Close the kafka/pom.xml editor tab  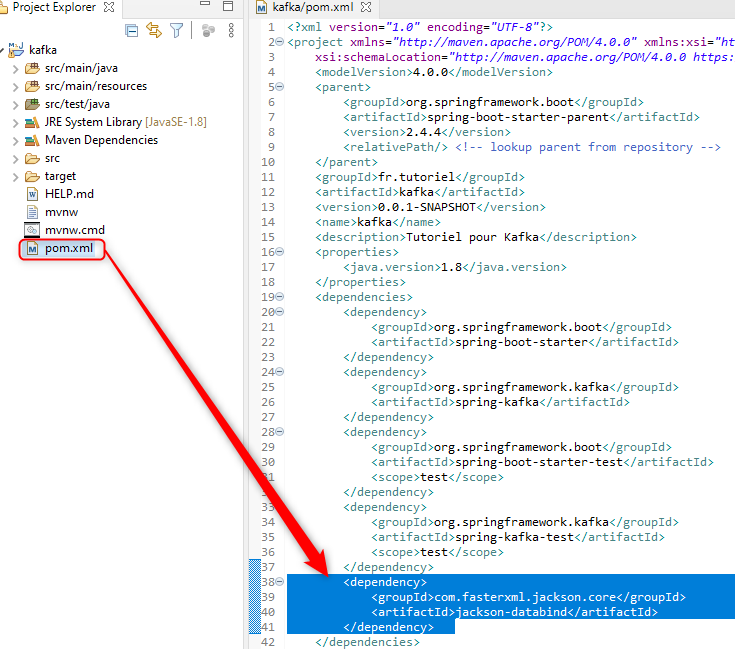tap(364, 8)
